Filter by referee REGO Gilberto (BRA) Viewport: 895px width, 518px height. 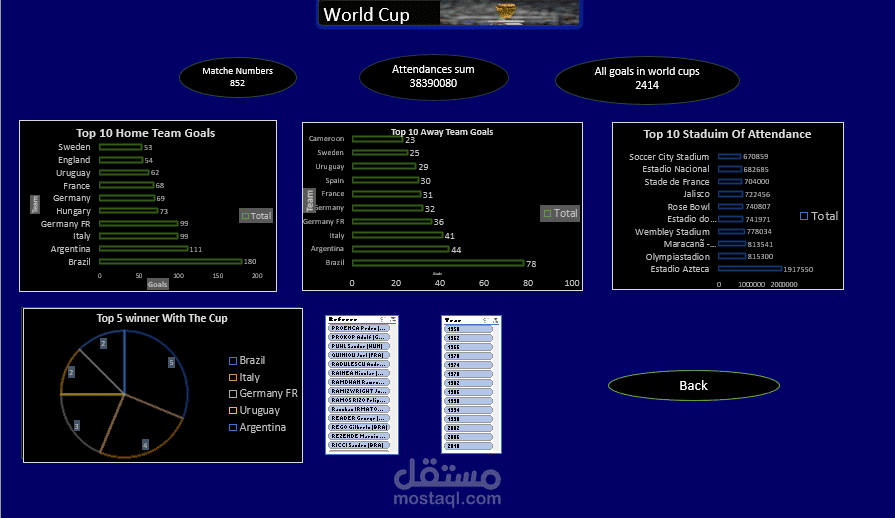coord(358,427)
